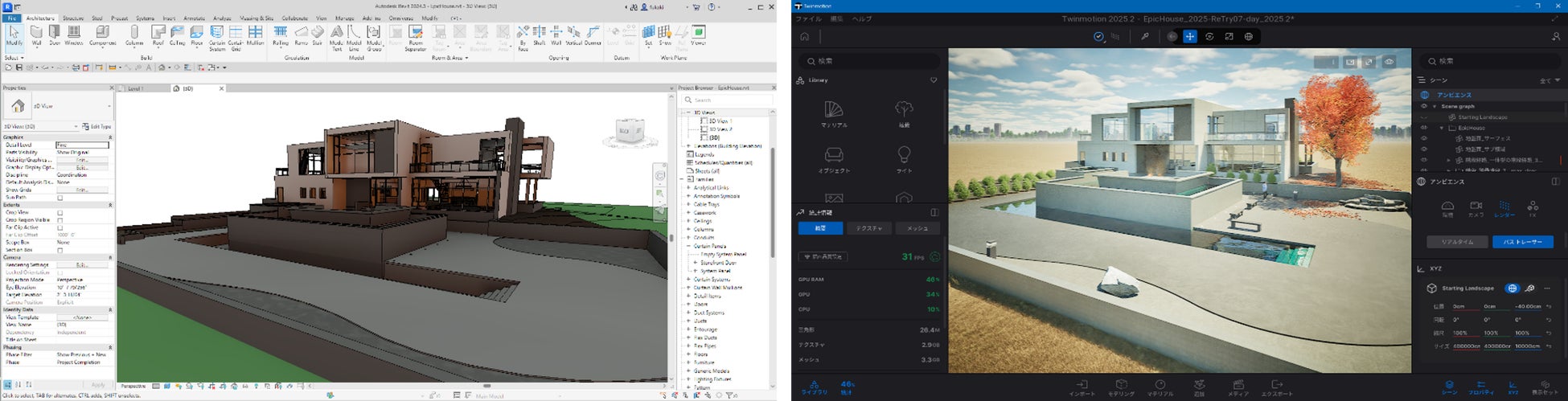
Task: Click the Project Browser Search field
Action: (x=726, y=100)
